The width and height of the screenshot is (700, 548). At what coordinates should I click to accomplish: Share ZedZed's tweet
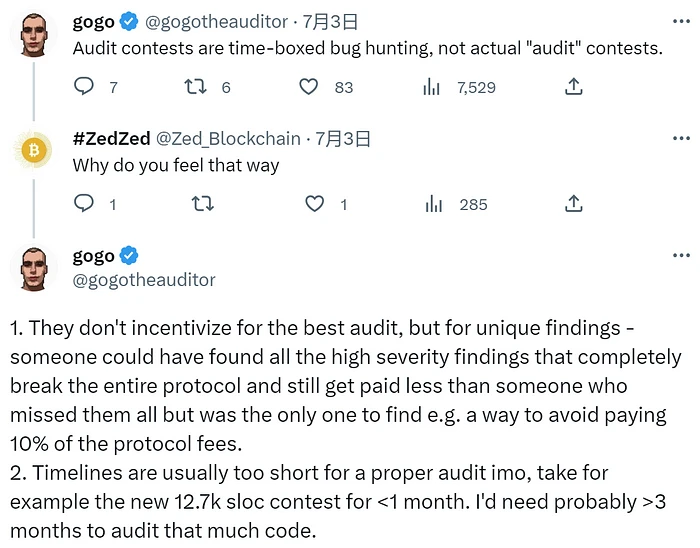coord(574,204)
